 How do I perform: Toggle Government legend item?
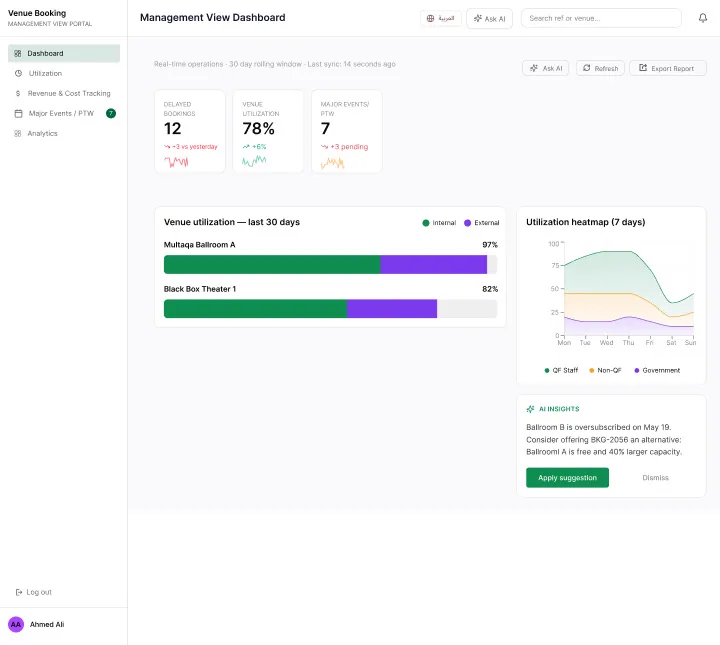tap(657, 370)
